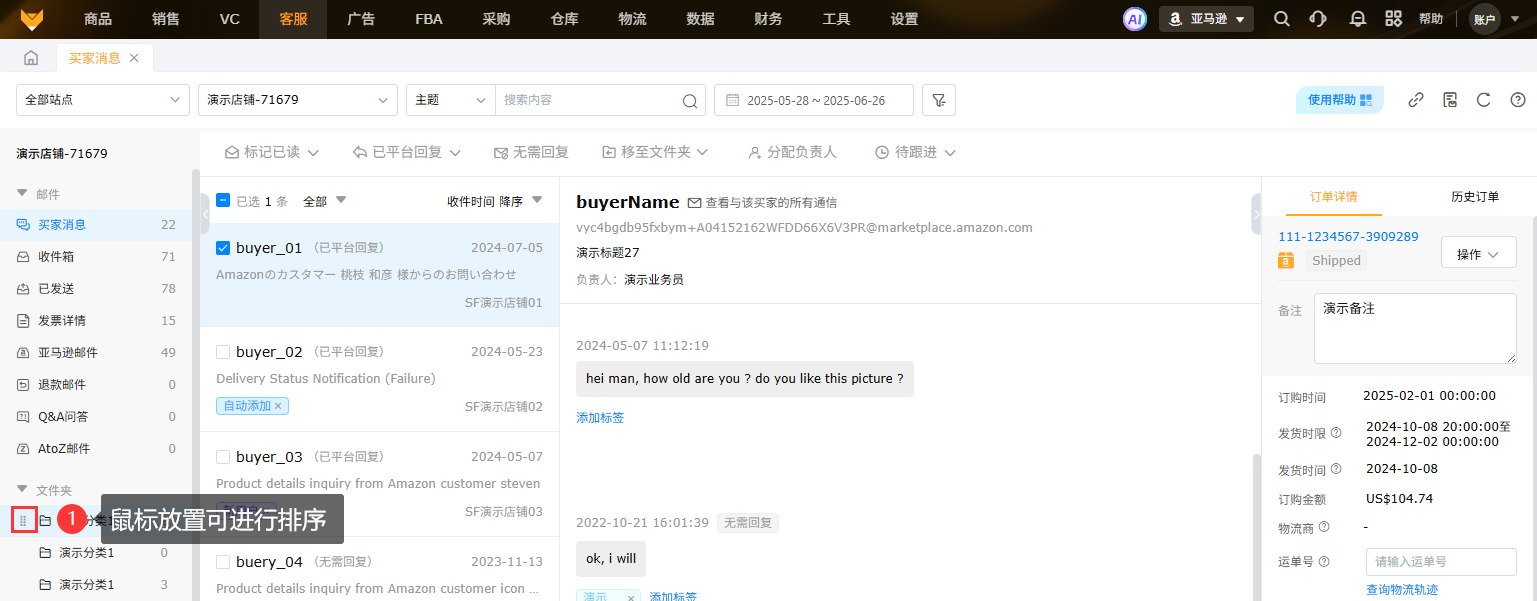
Task: Open the 全部站点 dropdown
Action: 103,100
